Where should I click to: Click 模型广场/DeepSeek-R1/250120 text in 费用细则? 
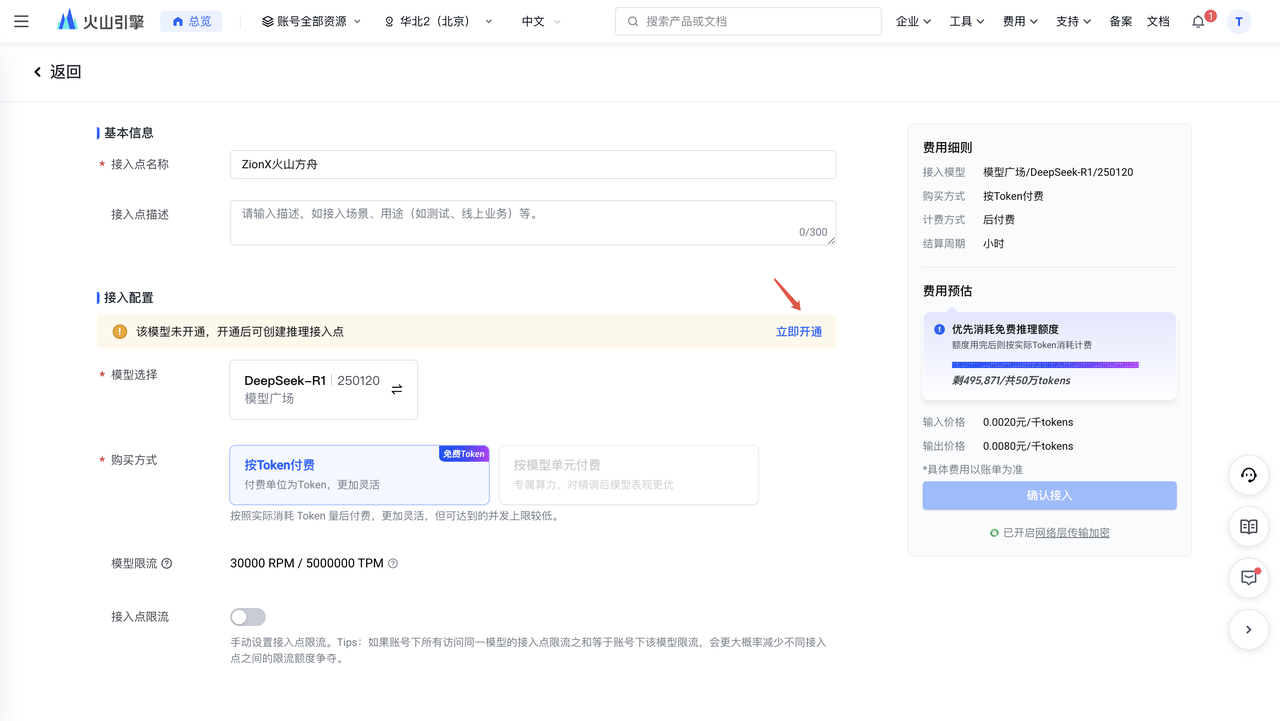click(x=1058, y=172)
